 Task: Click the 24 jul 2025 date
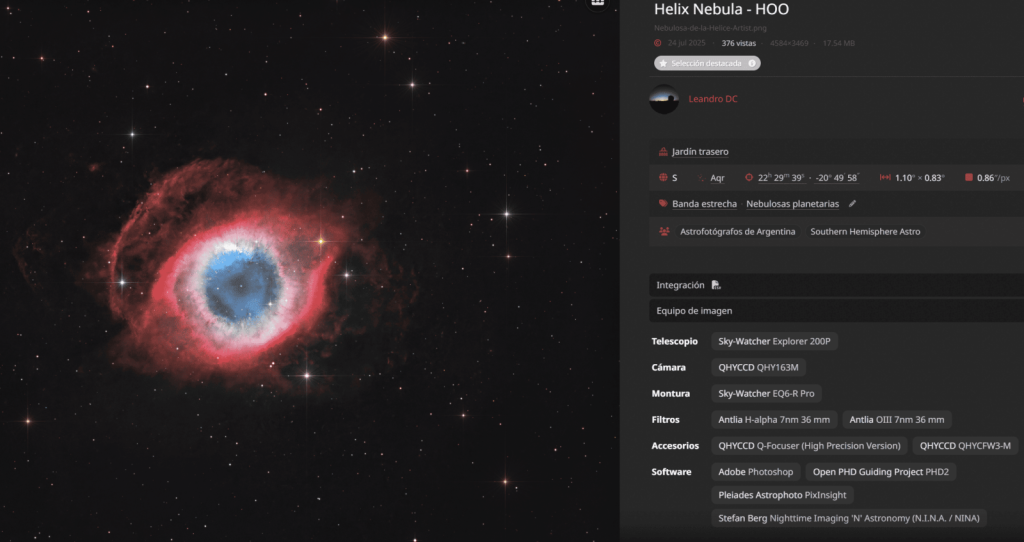click(686, 43)
